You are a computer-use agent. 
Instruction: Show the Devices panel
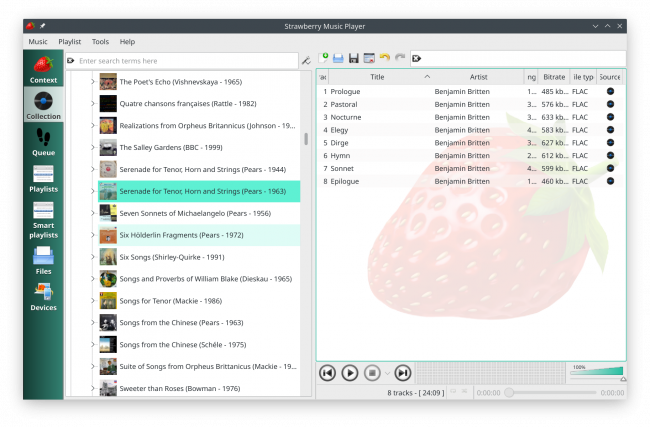43,296
